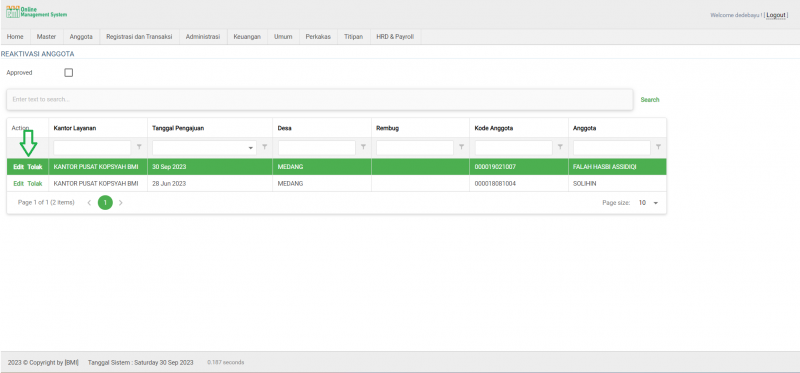Open the Desa column filter icon
This screenshot has height=373, width=800.
point(363,147)
